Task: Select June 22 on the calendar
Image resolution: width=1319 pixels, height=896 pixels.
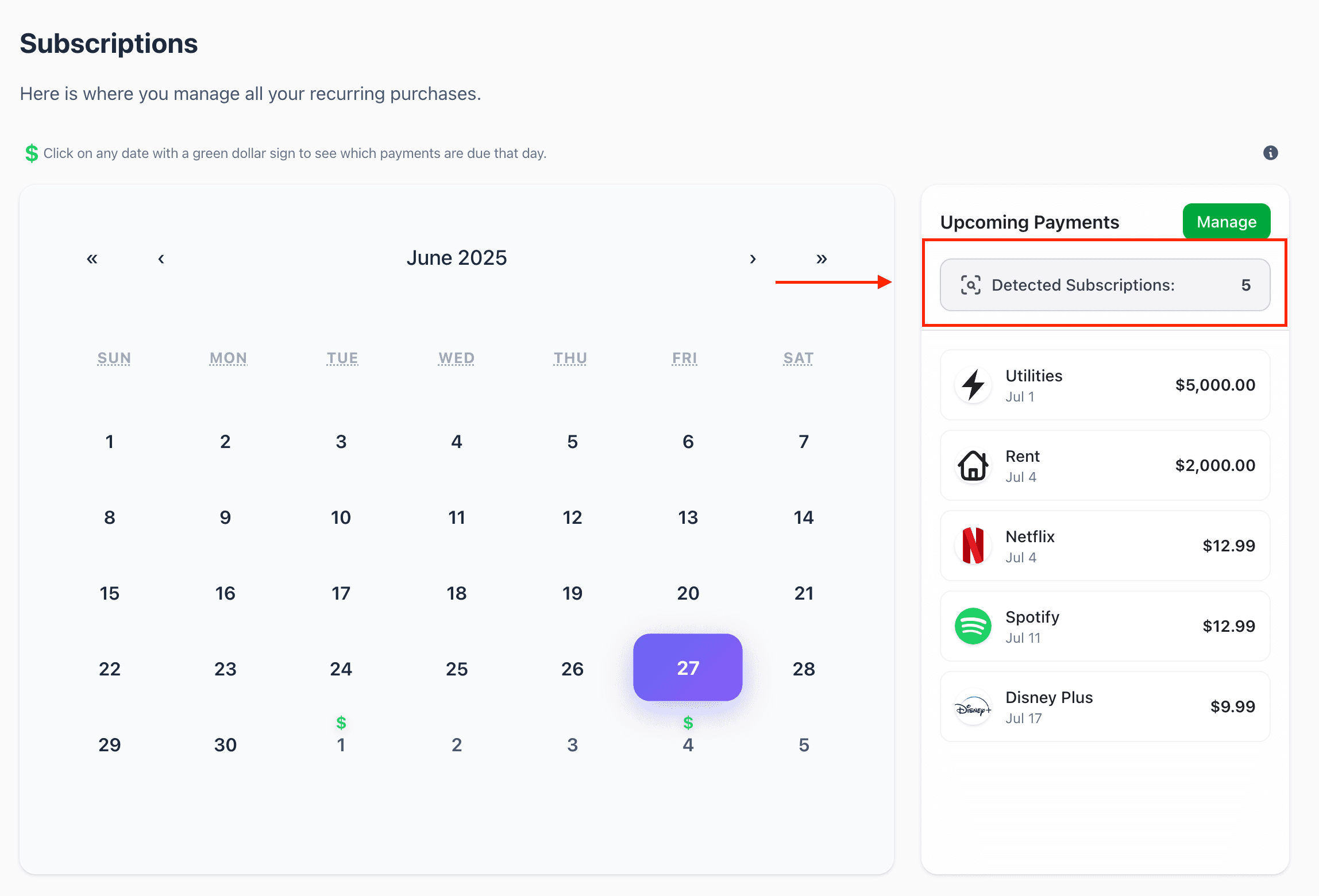Action: coord(110,669)
